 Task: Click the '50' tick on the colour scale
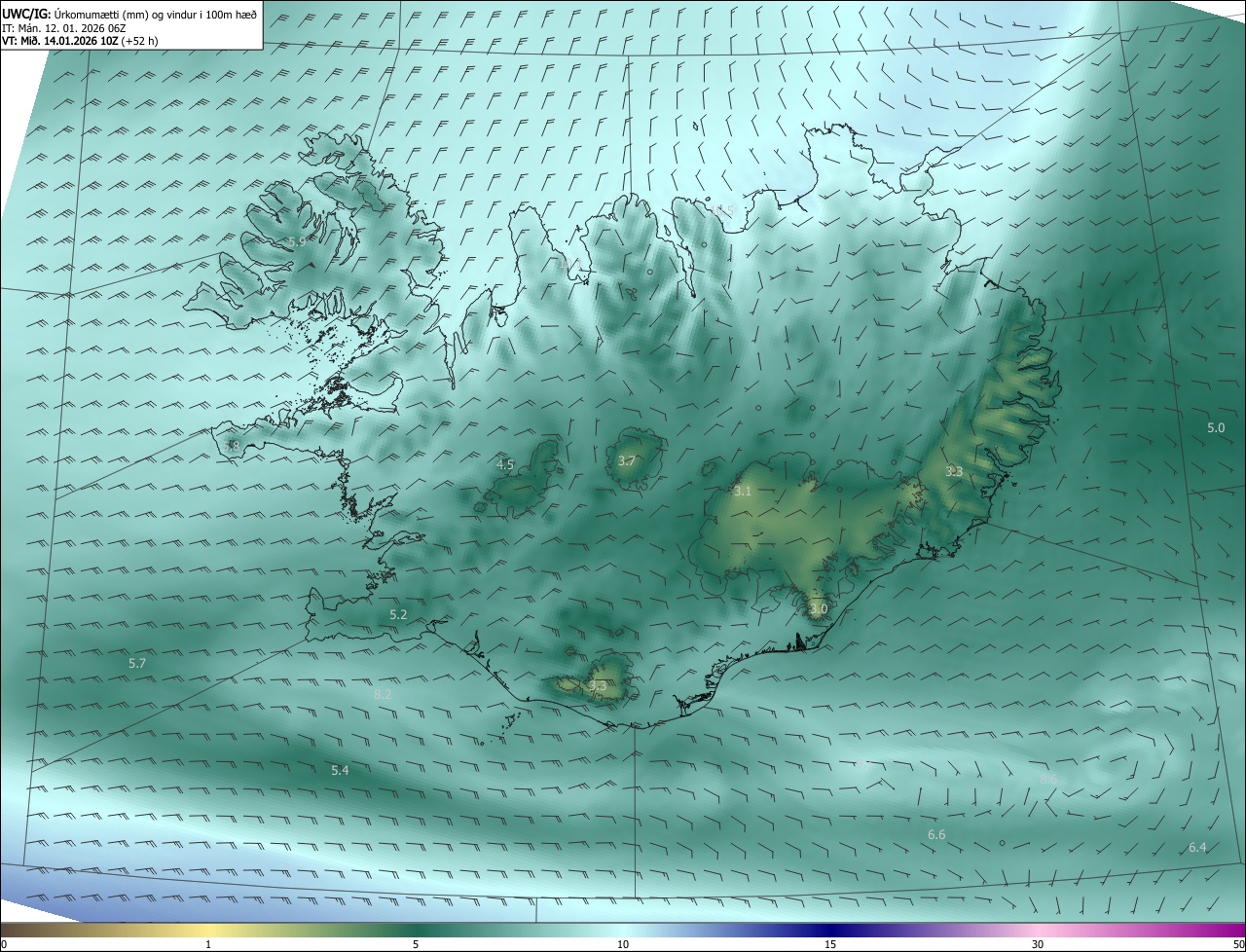1238,944
